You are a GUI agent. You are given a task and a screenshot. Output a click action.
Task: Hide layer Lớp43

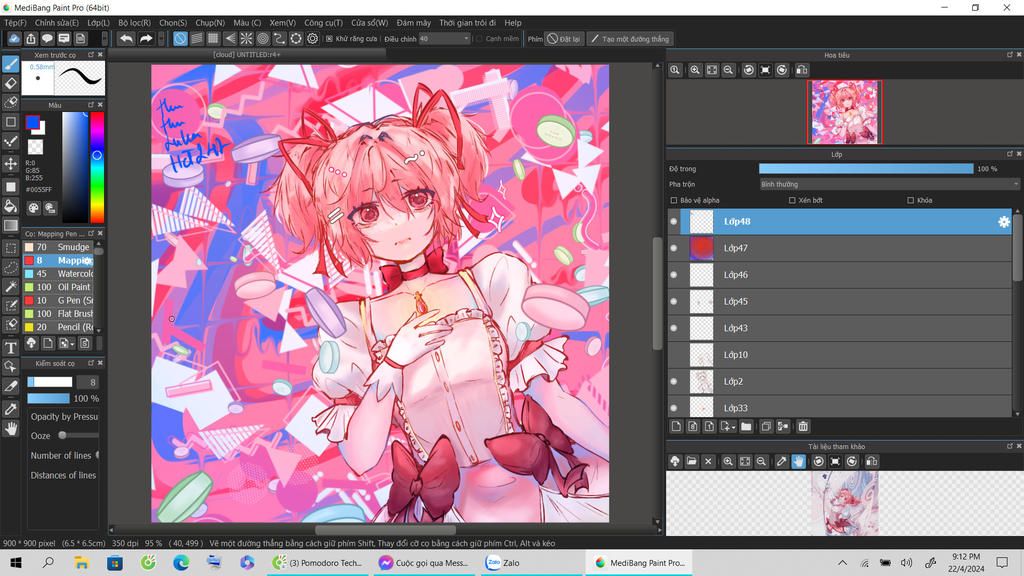point(674,328)
